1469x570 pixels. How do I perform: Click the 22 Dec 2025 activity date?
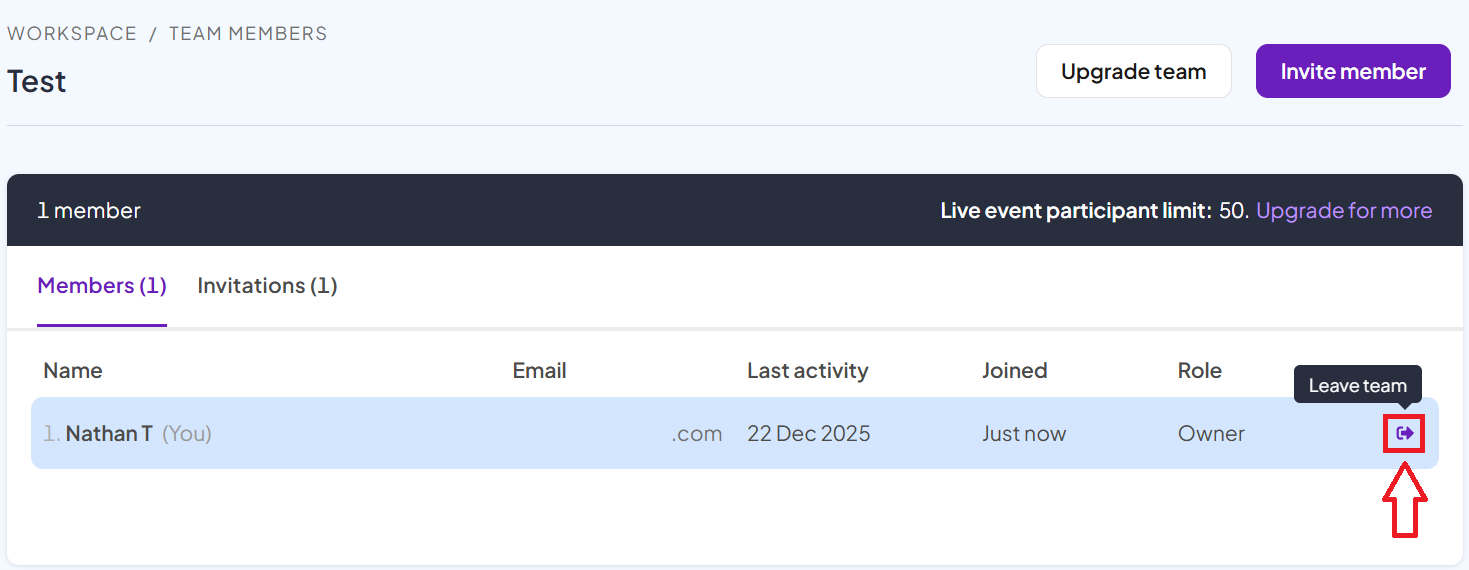[808, 434]
